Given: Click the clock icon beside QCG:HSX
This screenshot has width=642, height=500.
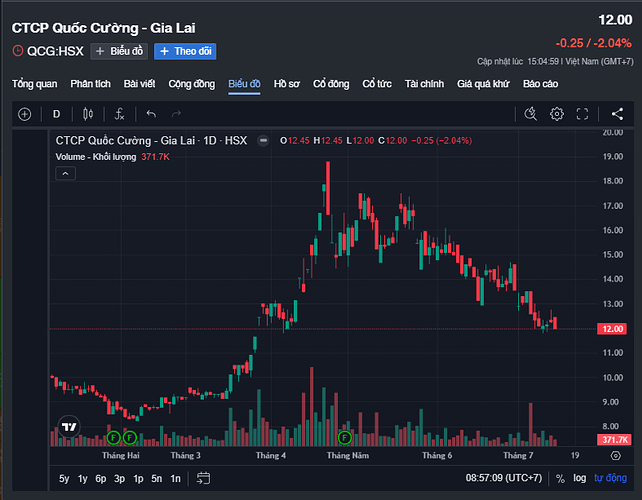Looking at the screenshot, I should pyautogui.click(x=18, y=51).
